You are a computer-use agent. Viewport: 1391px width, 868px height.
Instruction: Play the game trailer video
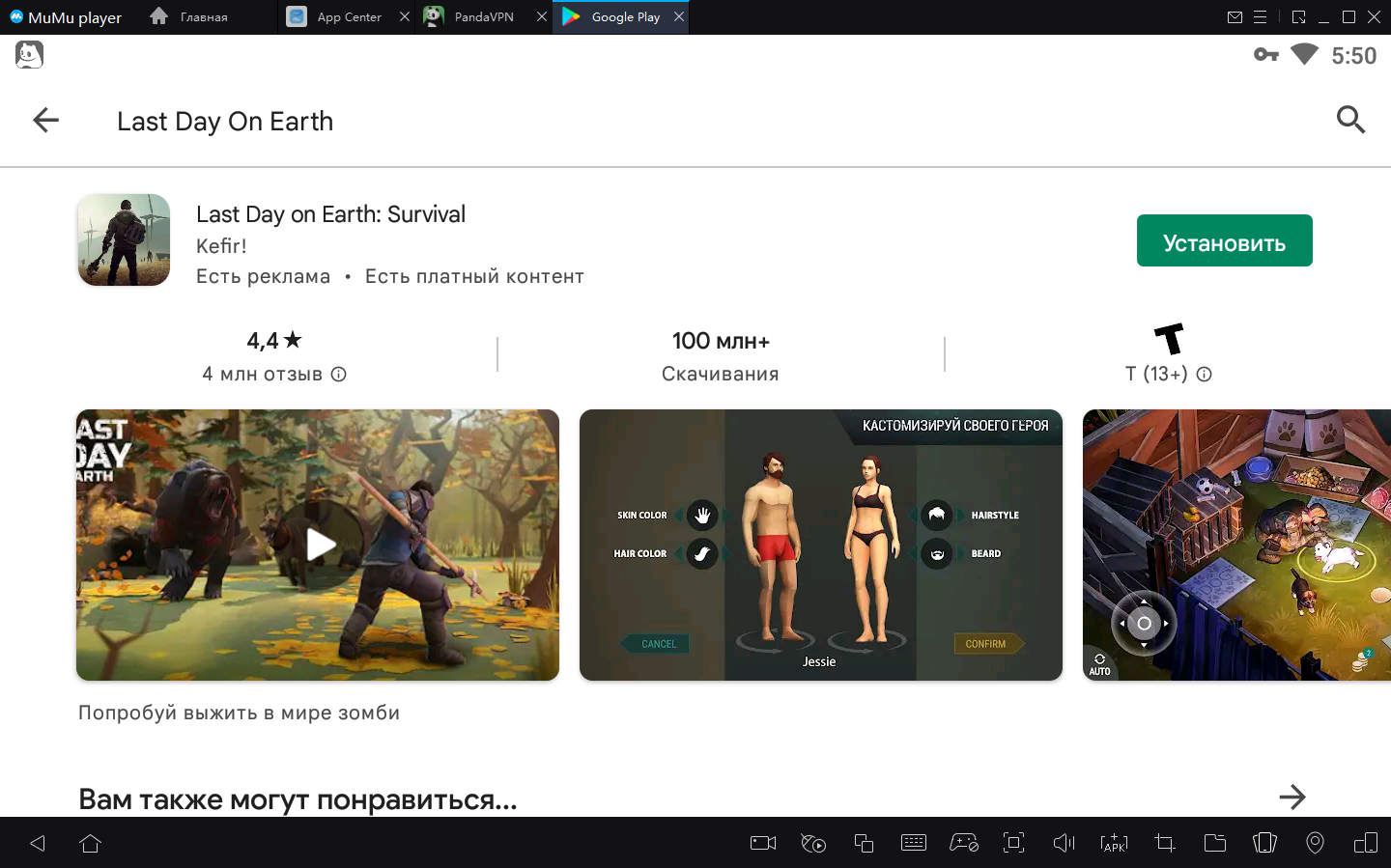[320, 545]
